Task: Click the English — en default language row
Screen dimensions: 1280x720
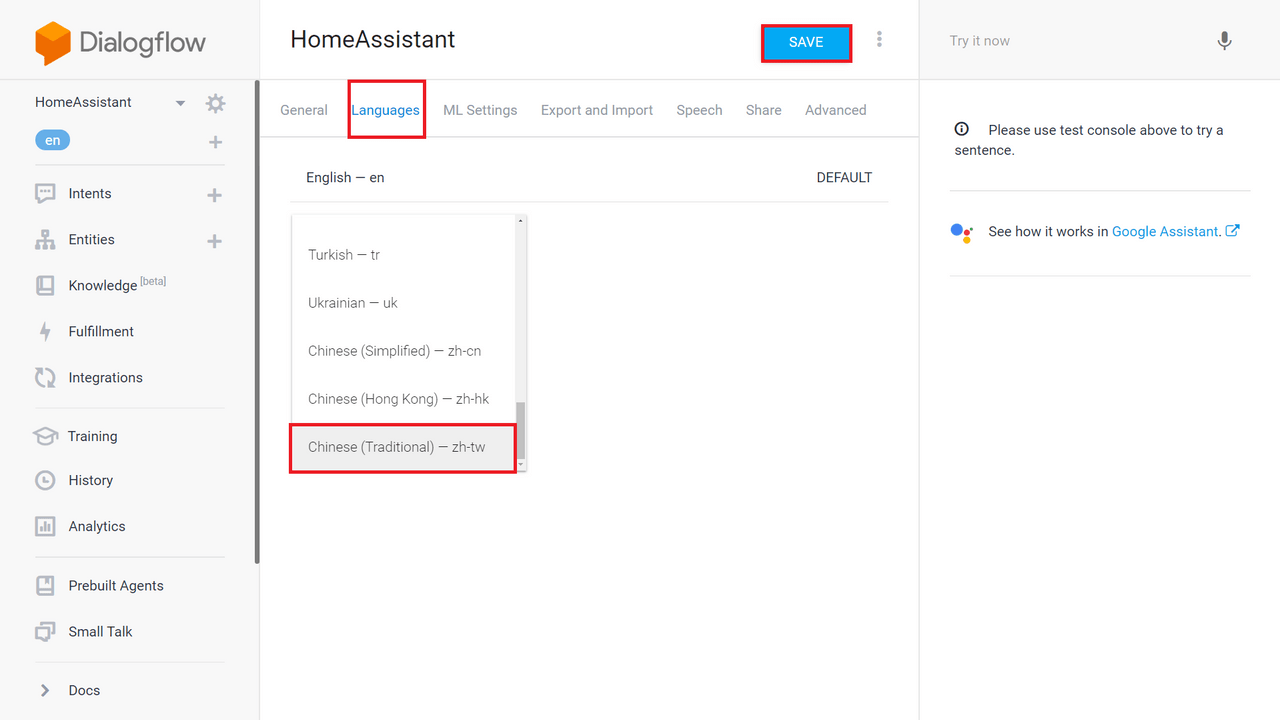Action: 589,178
